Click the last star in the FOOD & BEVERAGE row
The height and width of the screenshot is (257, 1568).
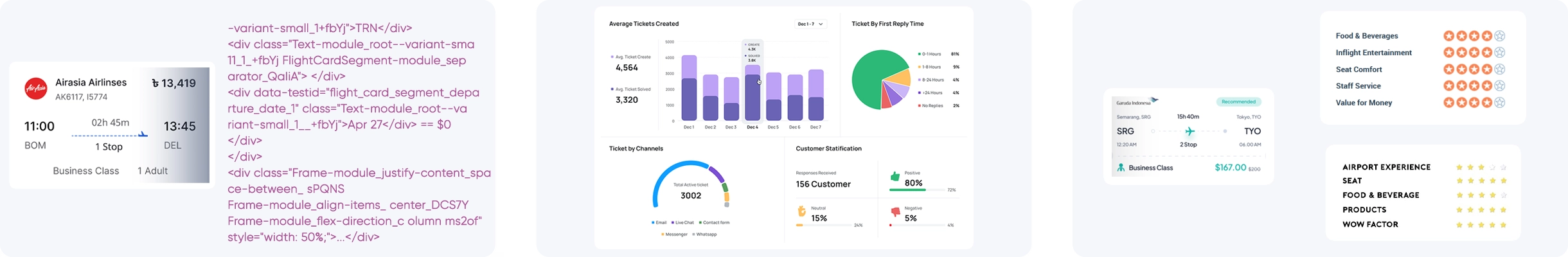(x=1504, y=195)
